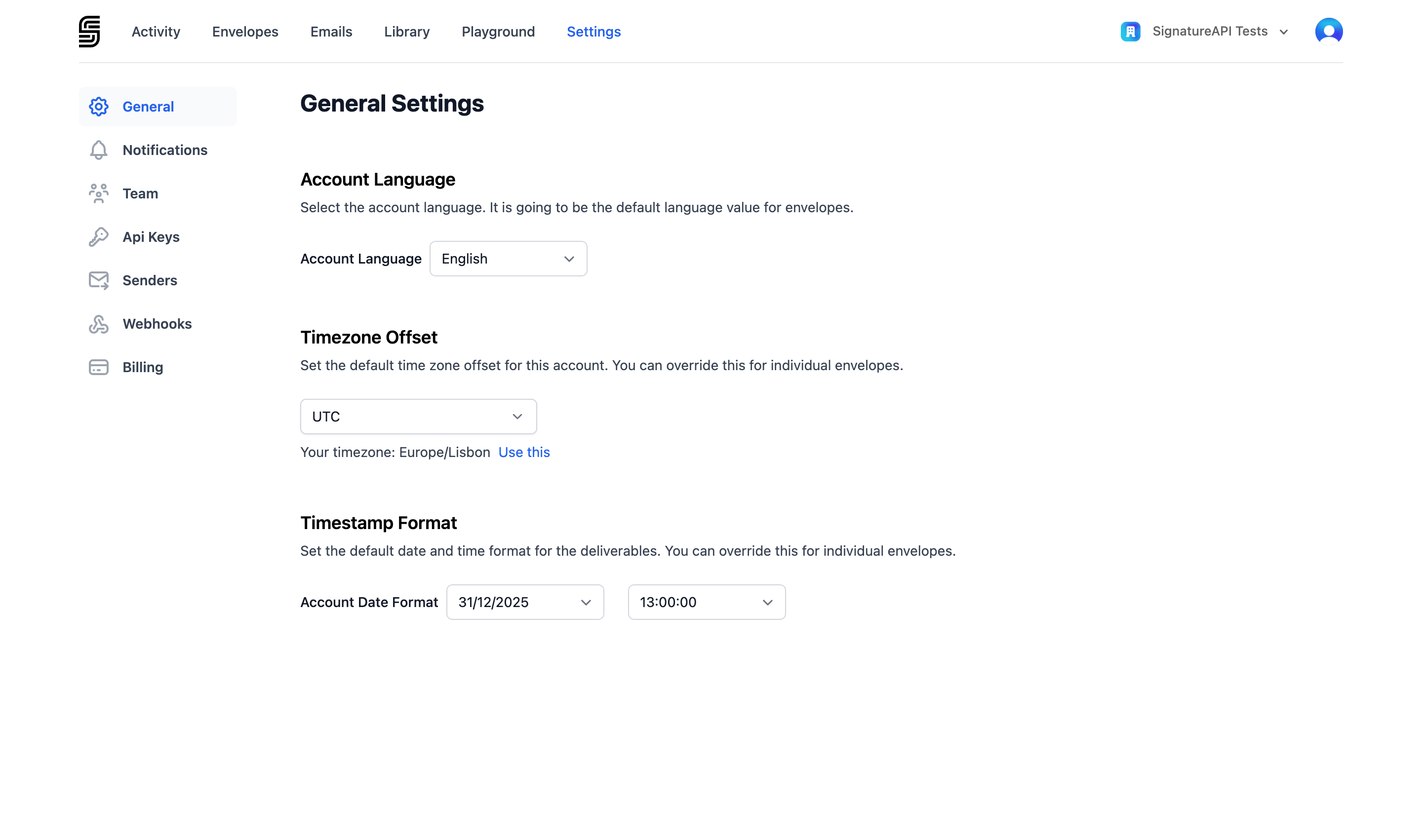Expand the Timezone Offset UTC selector
This screenshot has height=840, width=1422.
coord(418,416)
